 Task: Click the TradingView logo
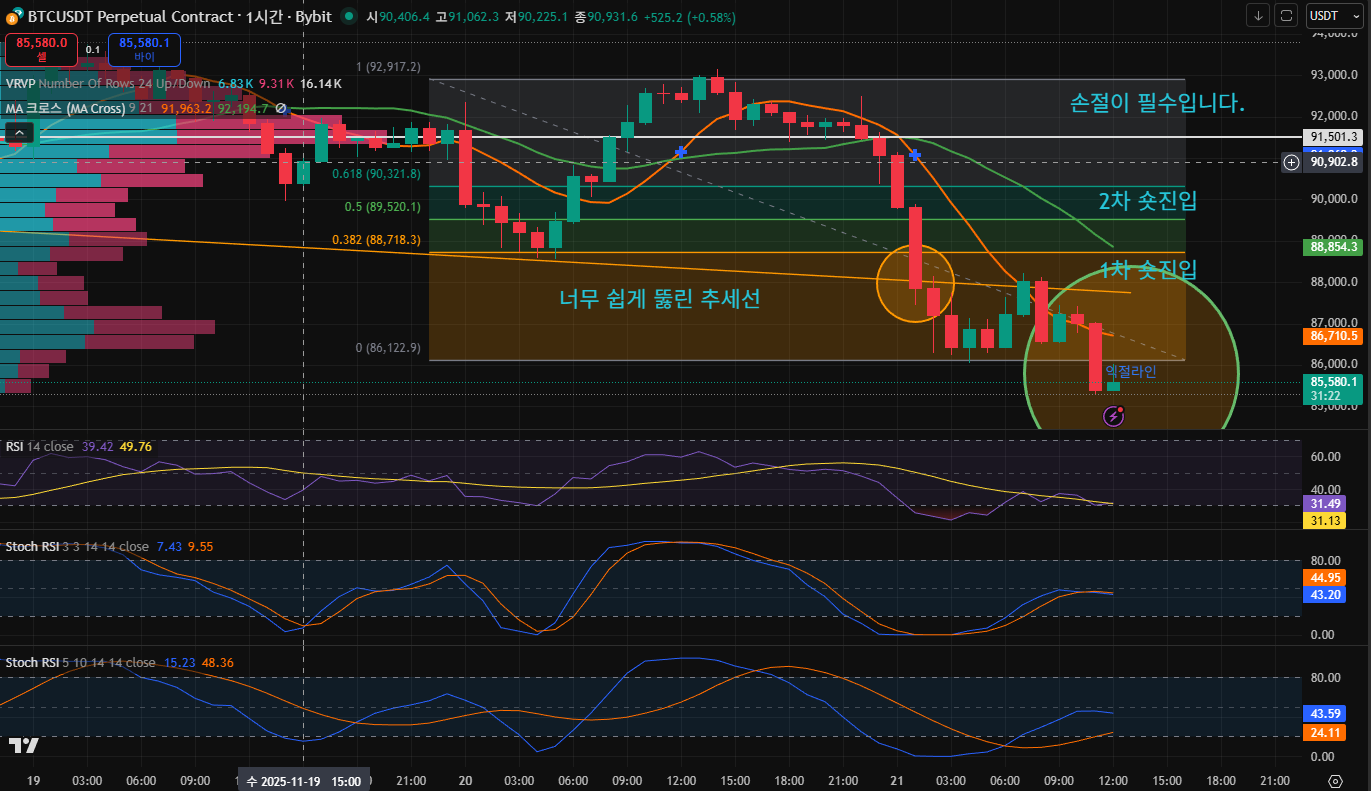[x=23, y=745]
